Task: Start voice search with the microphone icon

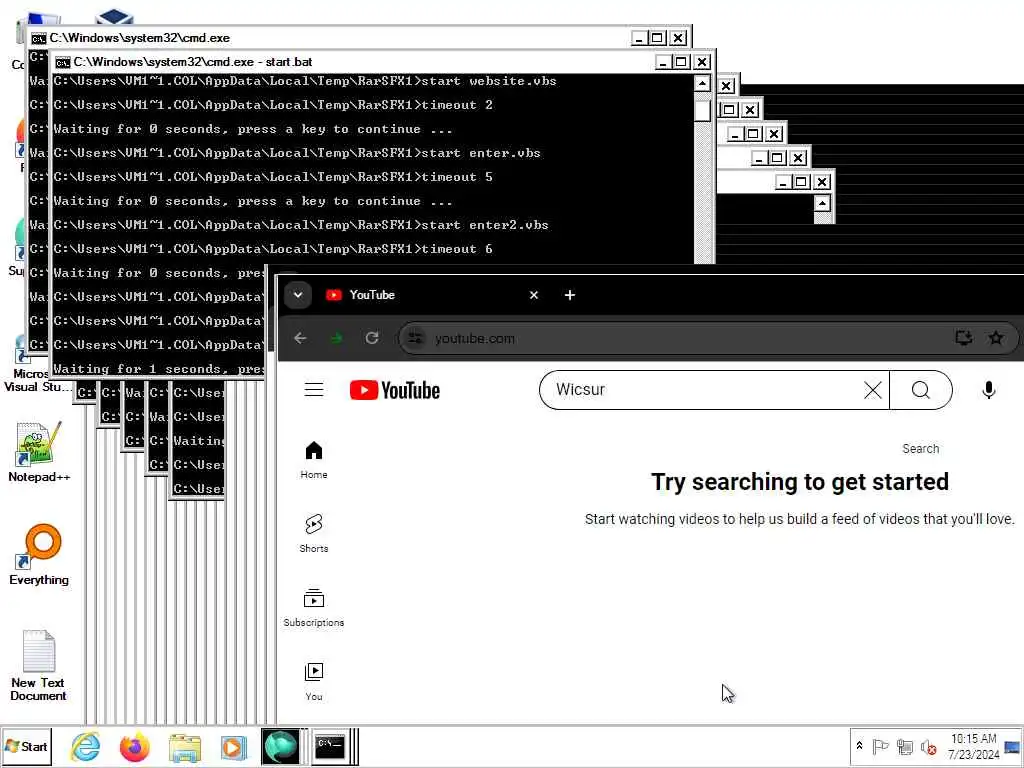Action: (x=989, y=390)
